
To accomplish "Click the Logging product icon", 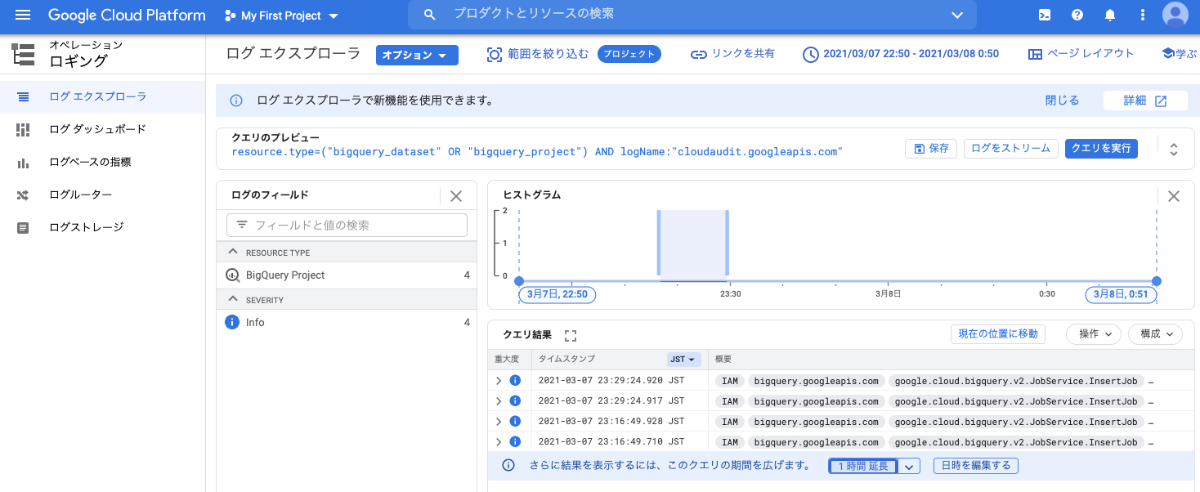I will coord(24,53).
